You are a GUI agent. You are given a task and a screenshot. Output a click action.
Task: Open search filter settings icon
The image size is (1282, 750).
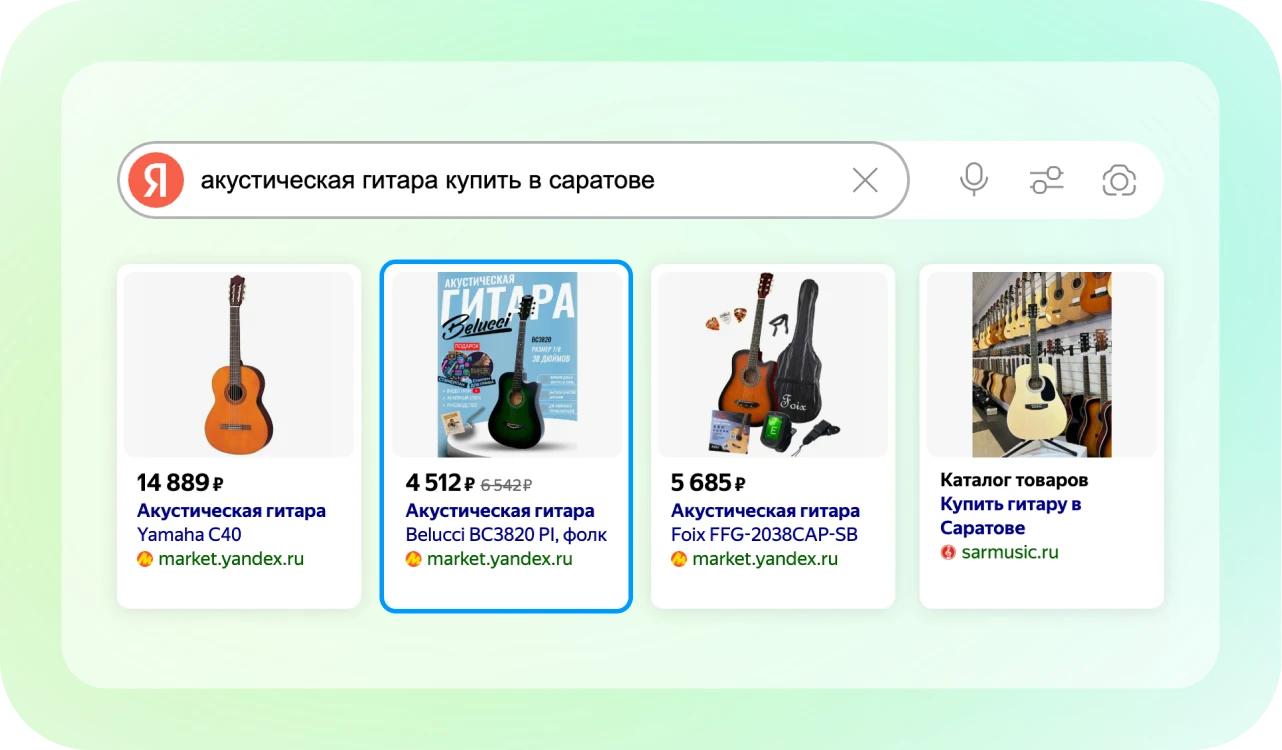click(1046, 180)
